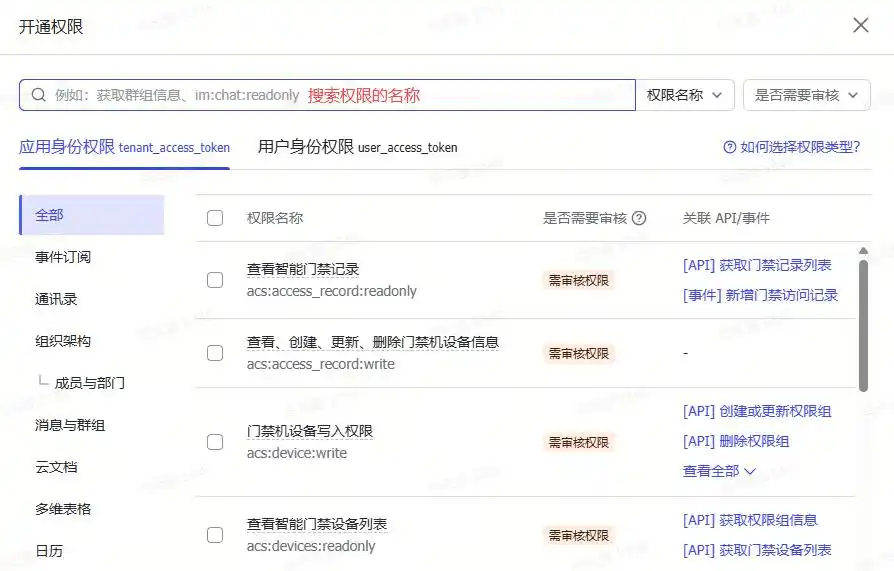This screenshot has height=571, width=894.
Task: Open [API] 获取门禁记录列表 link
Action: [756, 265]
